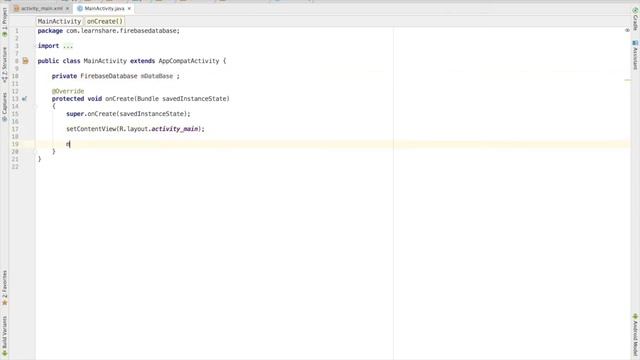
Task: Expand the collapsed import statement
Action: (x=68, y=46)
